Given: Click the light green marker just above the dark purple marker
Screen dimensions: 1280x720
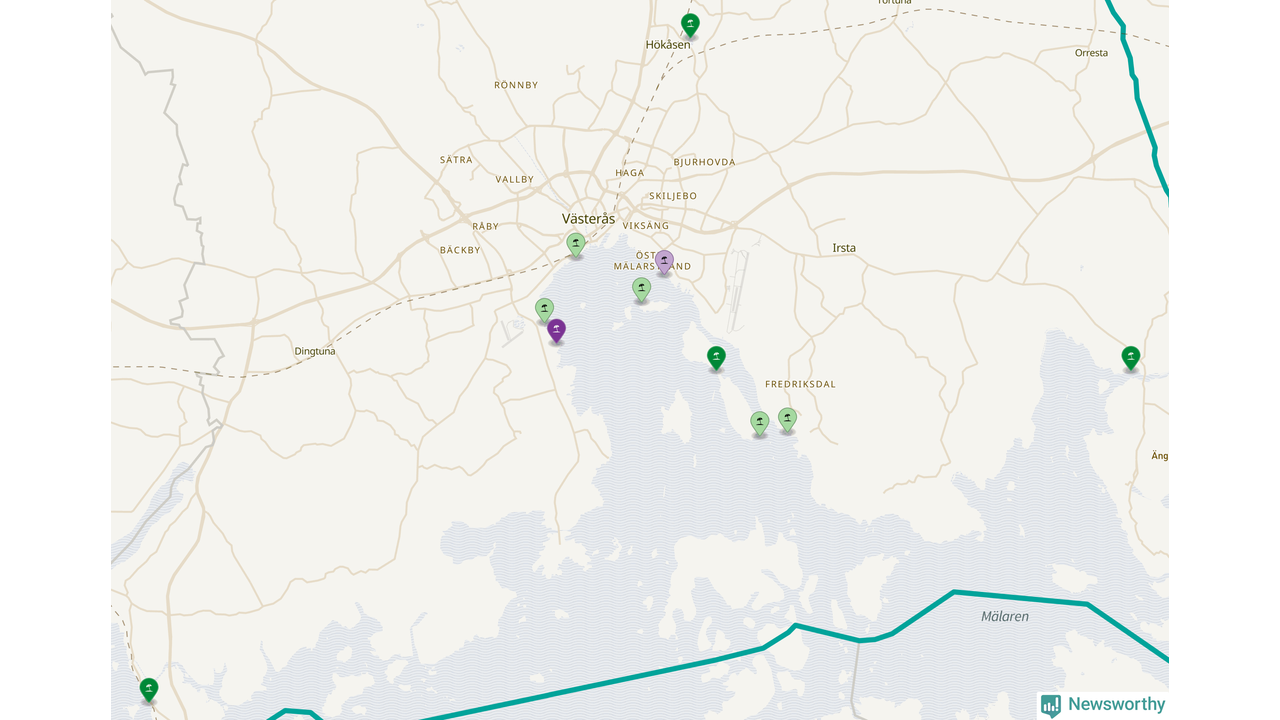Looking at the screenshot, I should tap(544, 310).
